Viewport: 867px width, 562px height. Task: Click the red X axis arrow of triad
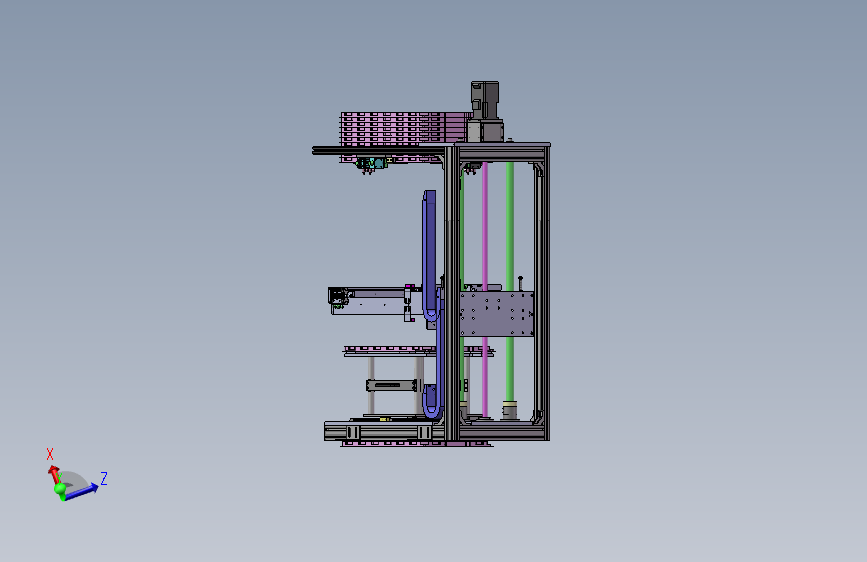pyautogui.click(x=54, y=474)
